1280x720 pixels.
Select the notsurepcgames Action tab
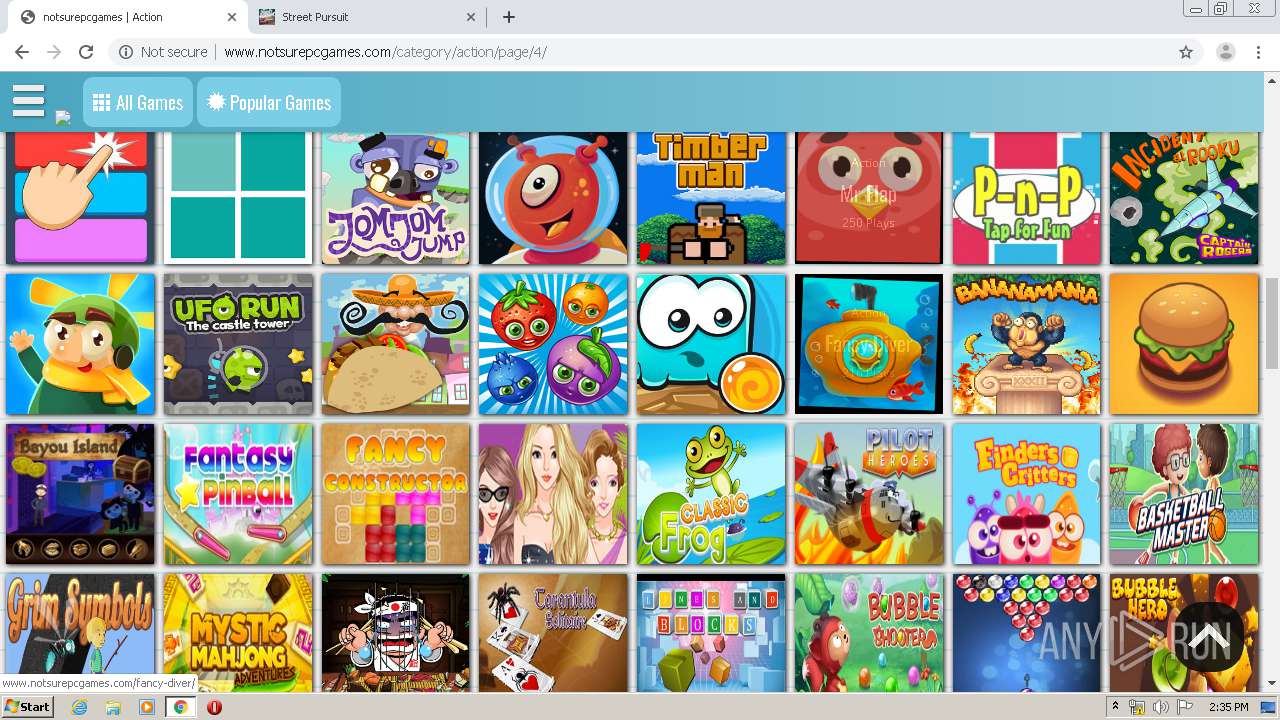[x=127, y=17]
